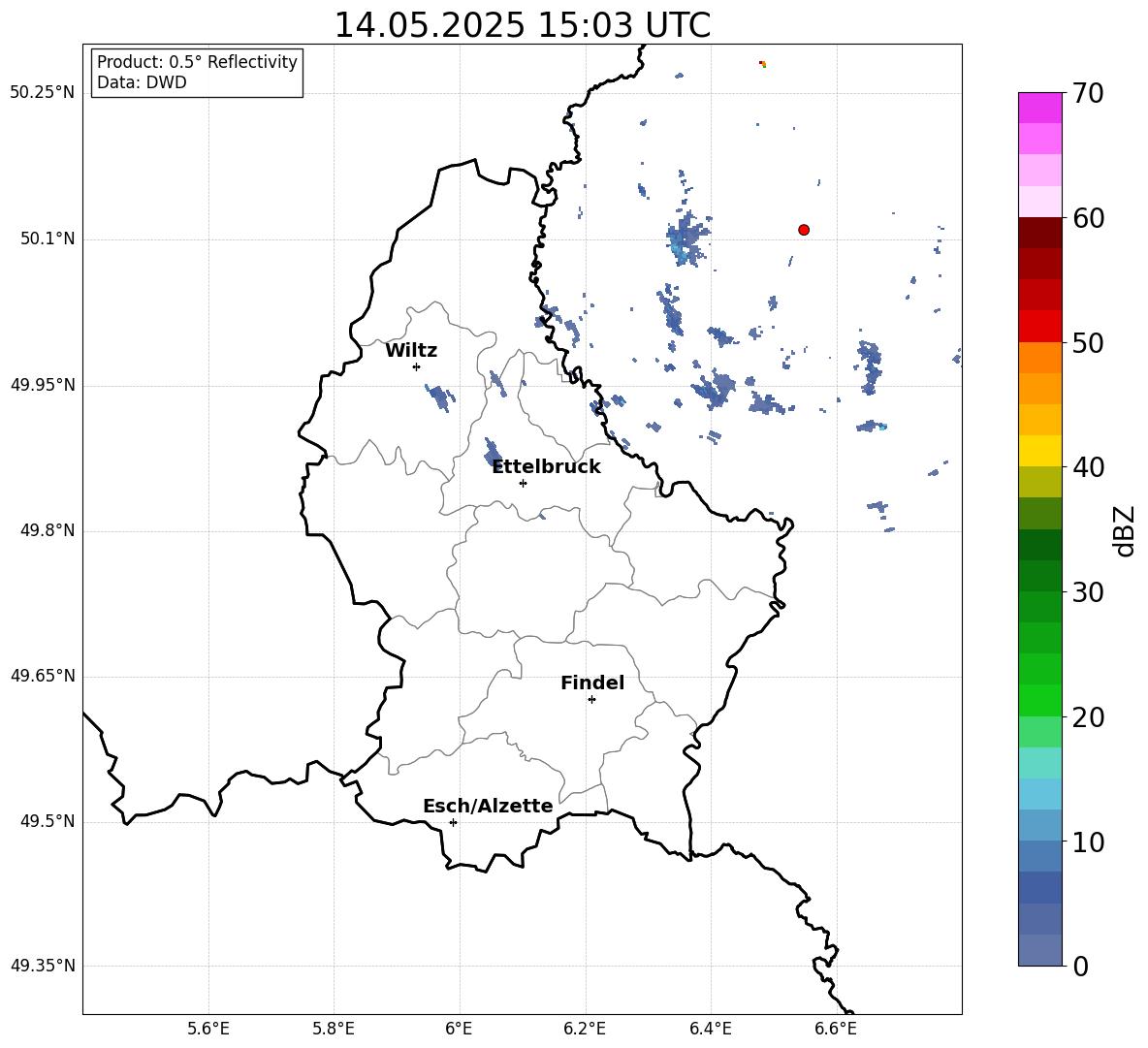Click the 50.25°N latitude label

pyautogui.click(x=43, y=93)
